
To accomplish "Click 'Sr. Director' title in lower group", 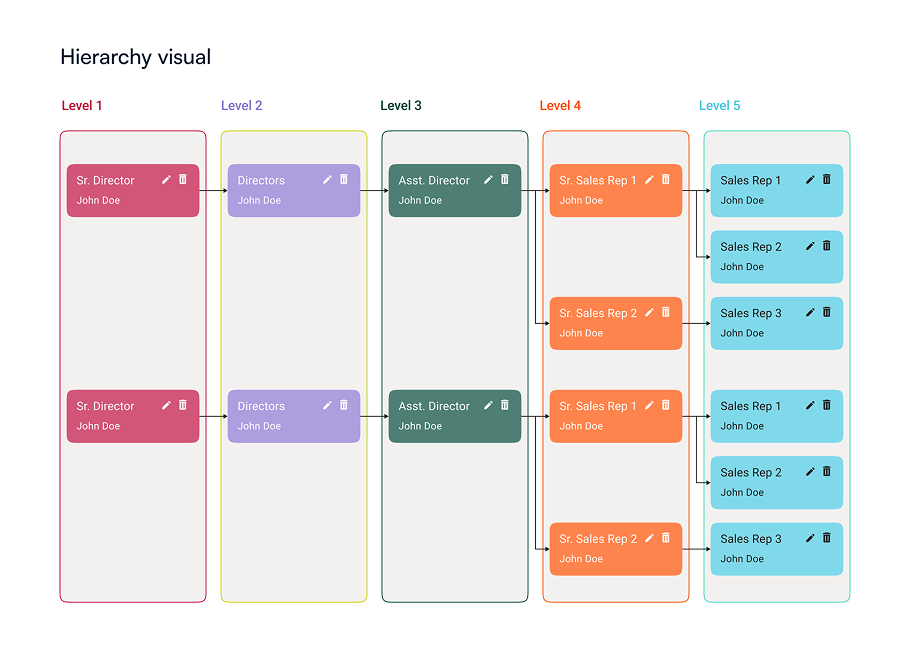I will pos(105,406).
